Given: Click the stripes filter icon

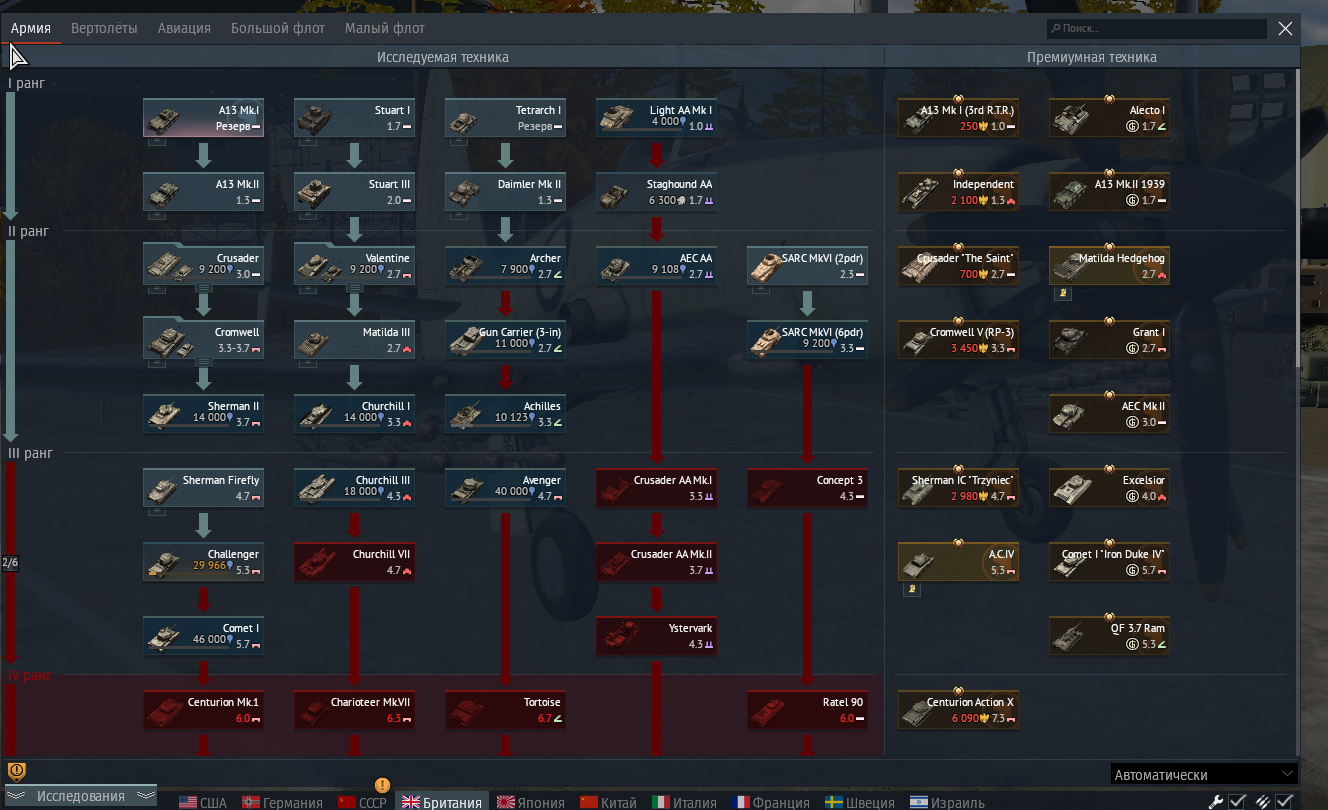Looking at the screenshot, I should pos(1264,801).
